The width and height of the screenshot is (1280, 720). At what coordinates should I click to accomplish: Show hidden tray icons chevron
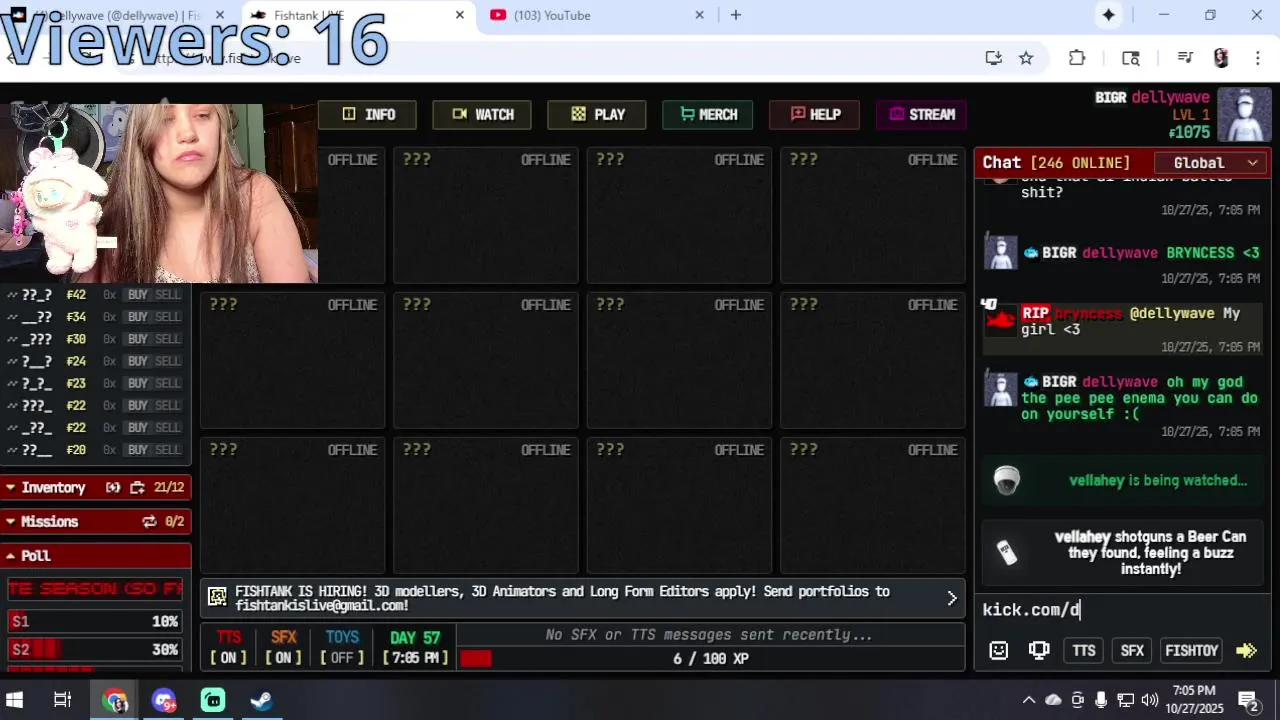click(1028, 700)
